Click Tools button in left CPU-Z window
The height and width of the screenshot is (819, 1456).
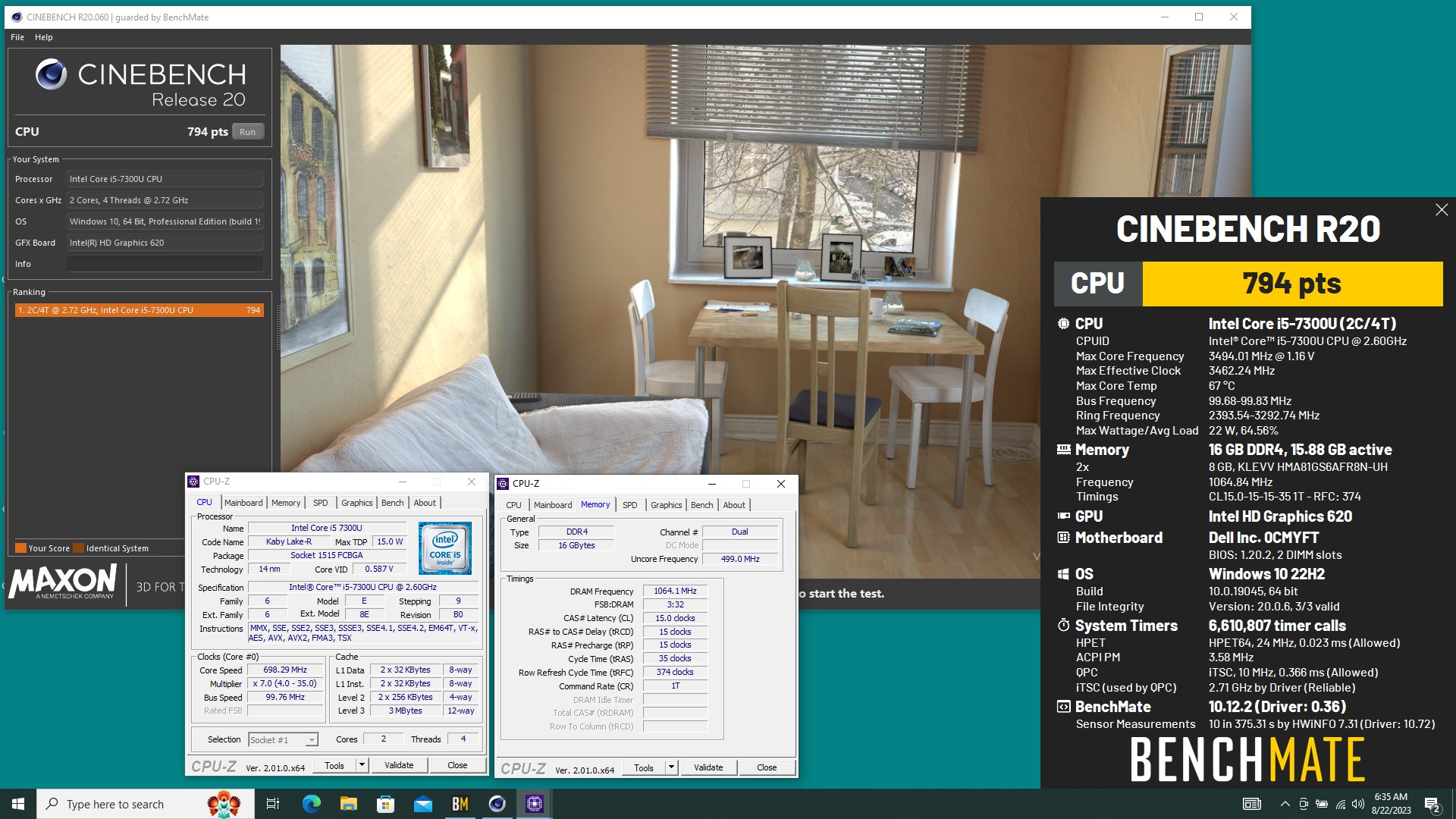click(334, 765)
